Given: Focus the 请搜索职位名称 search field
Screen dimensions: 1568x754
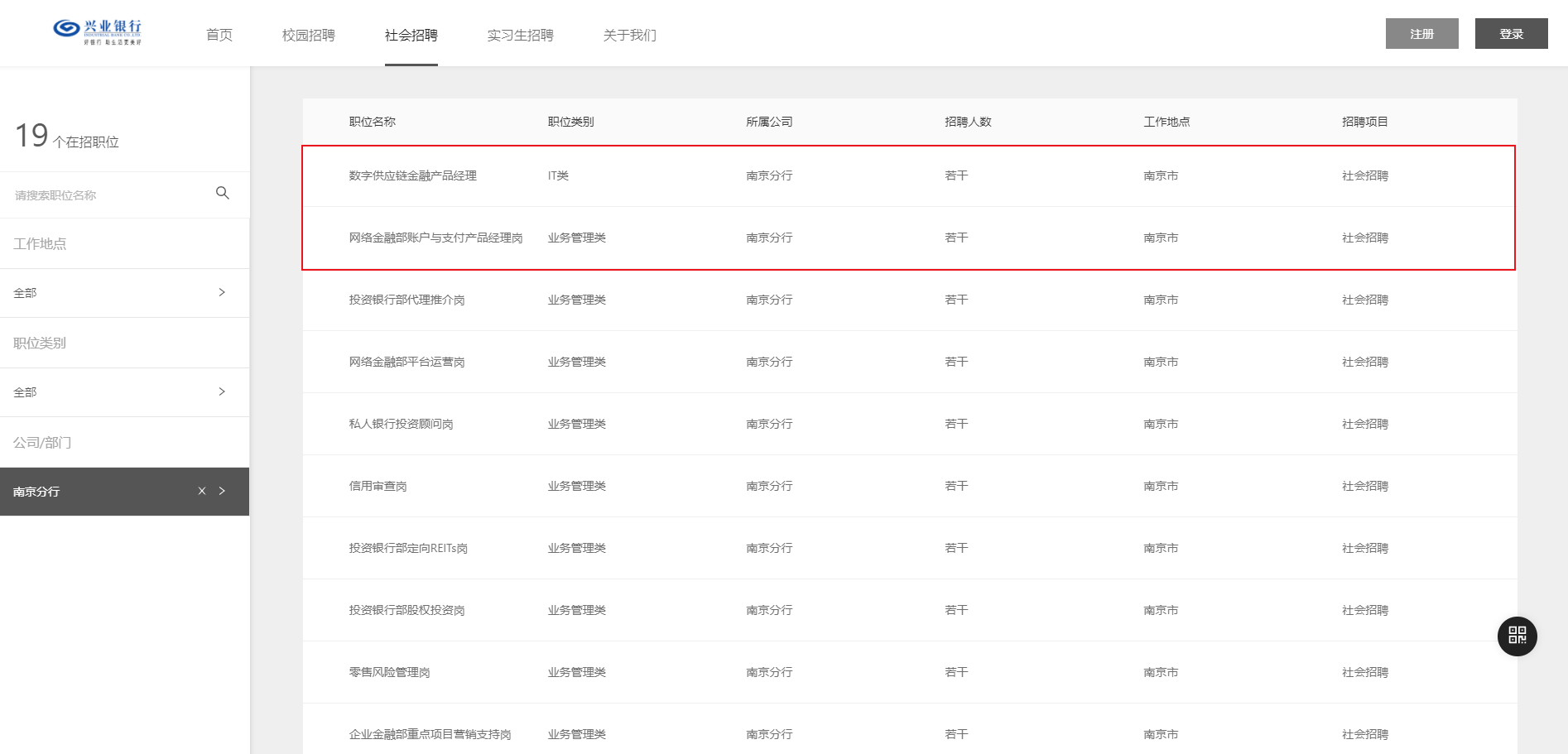Looking at the screenshot, I should 108,195.
